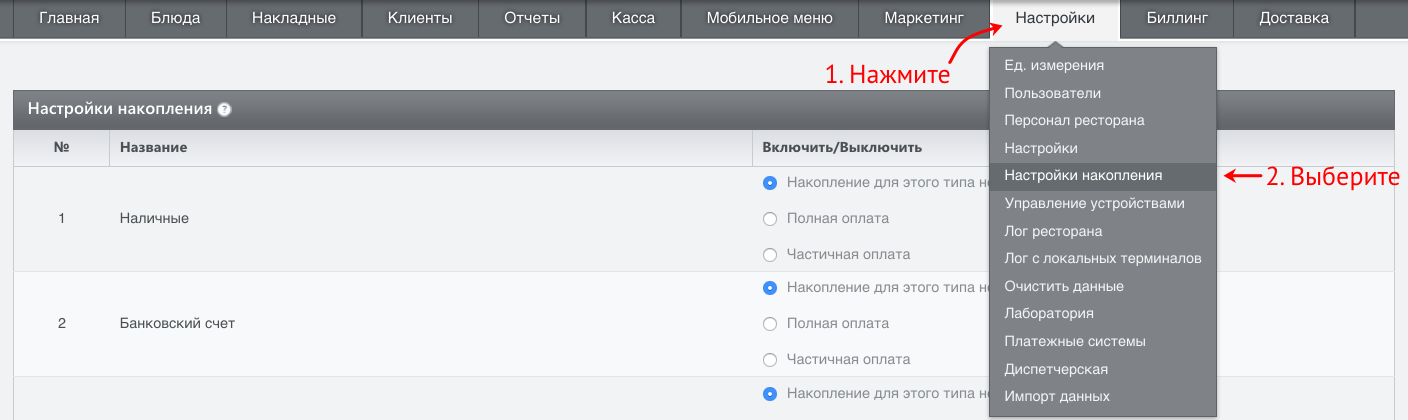Select Пользователи in the settings menu
The image size is (1408, 420).
[1103, 93]
